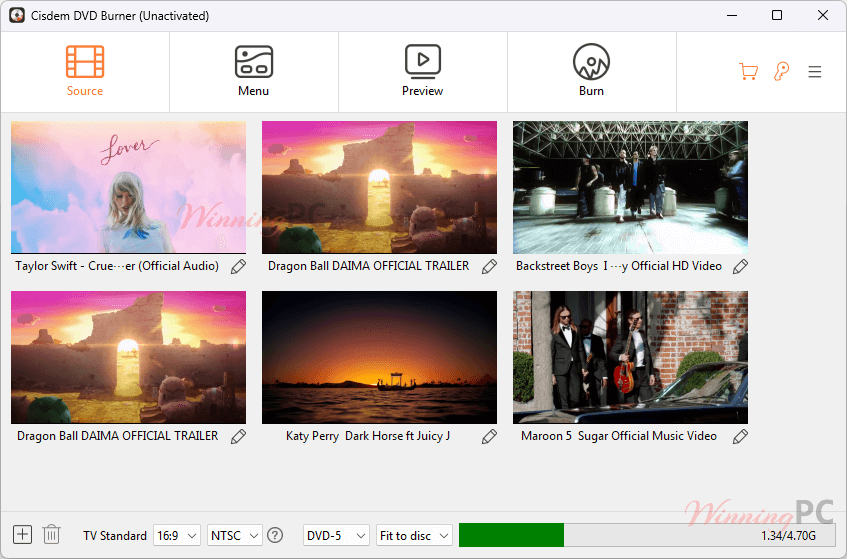
Task: Click the Maroon 5 Sugar title
Action: [619, 436]
